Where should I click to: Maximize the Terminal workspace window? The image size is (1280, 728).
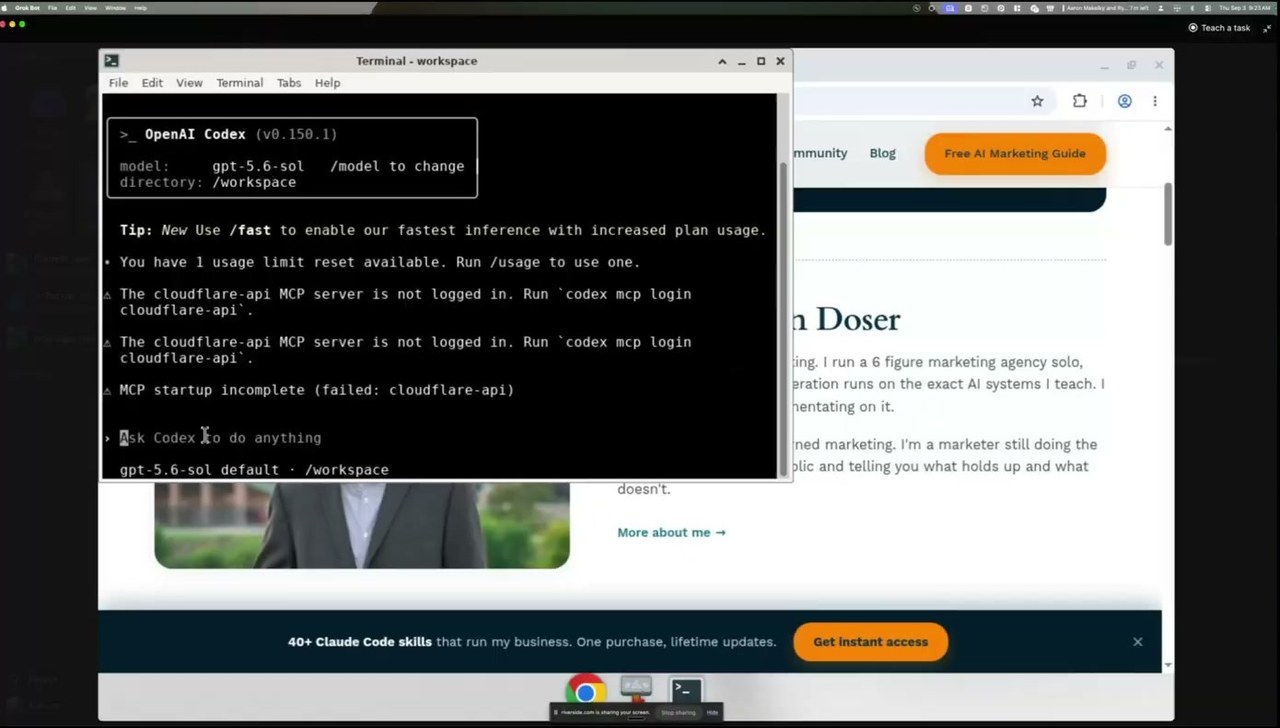761,61
